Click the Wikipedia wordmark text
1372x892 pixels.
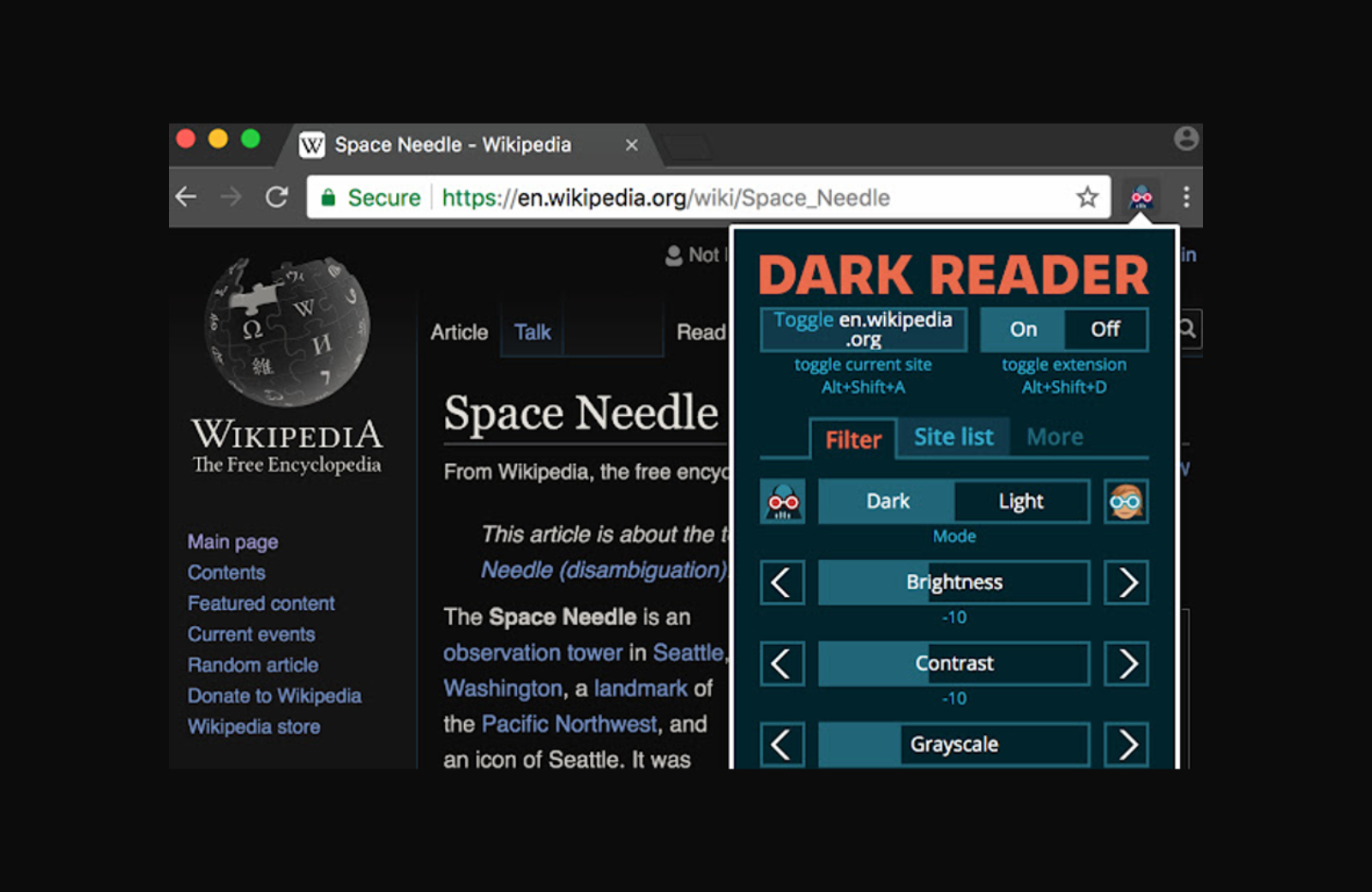[287, 434]
